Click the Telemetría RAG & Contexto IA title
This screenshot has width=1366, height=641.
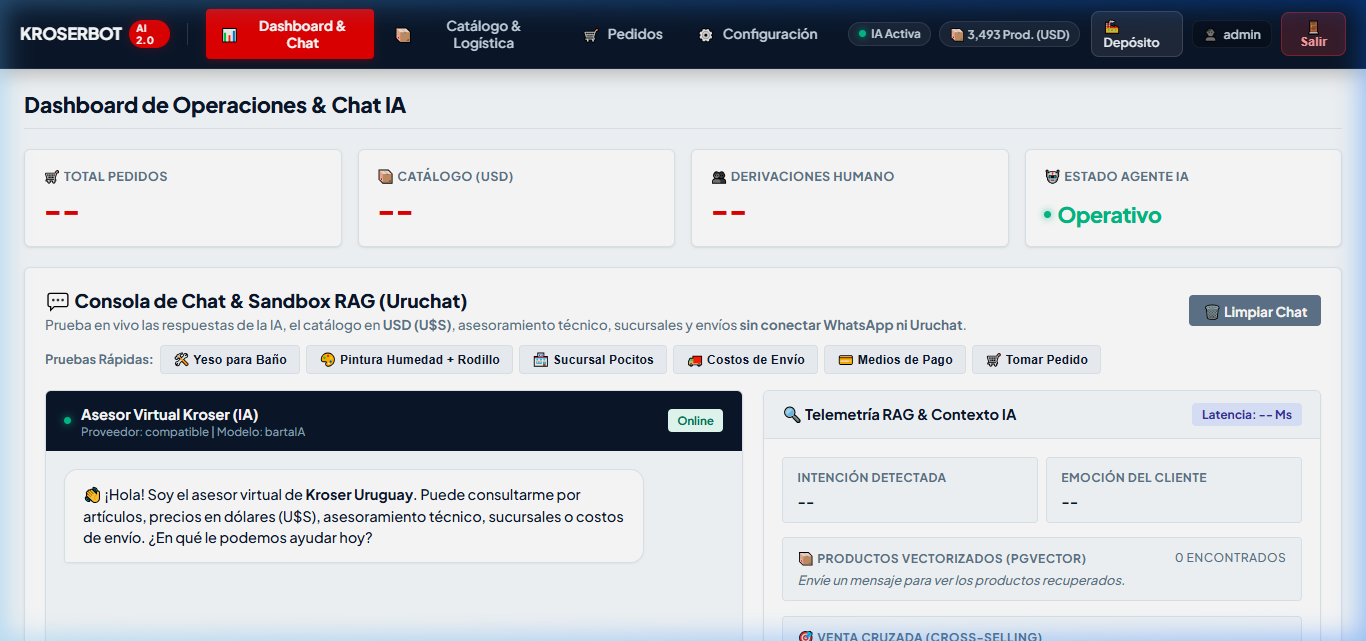[910, 414]
